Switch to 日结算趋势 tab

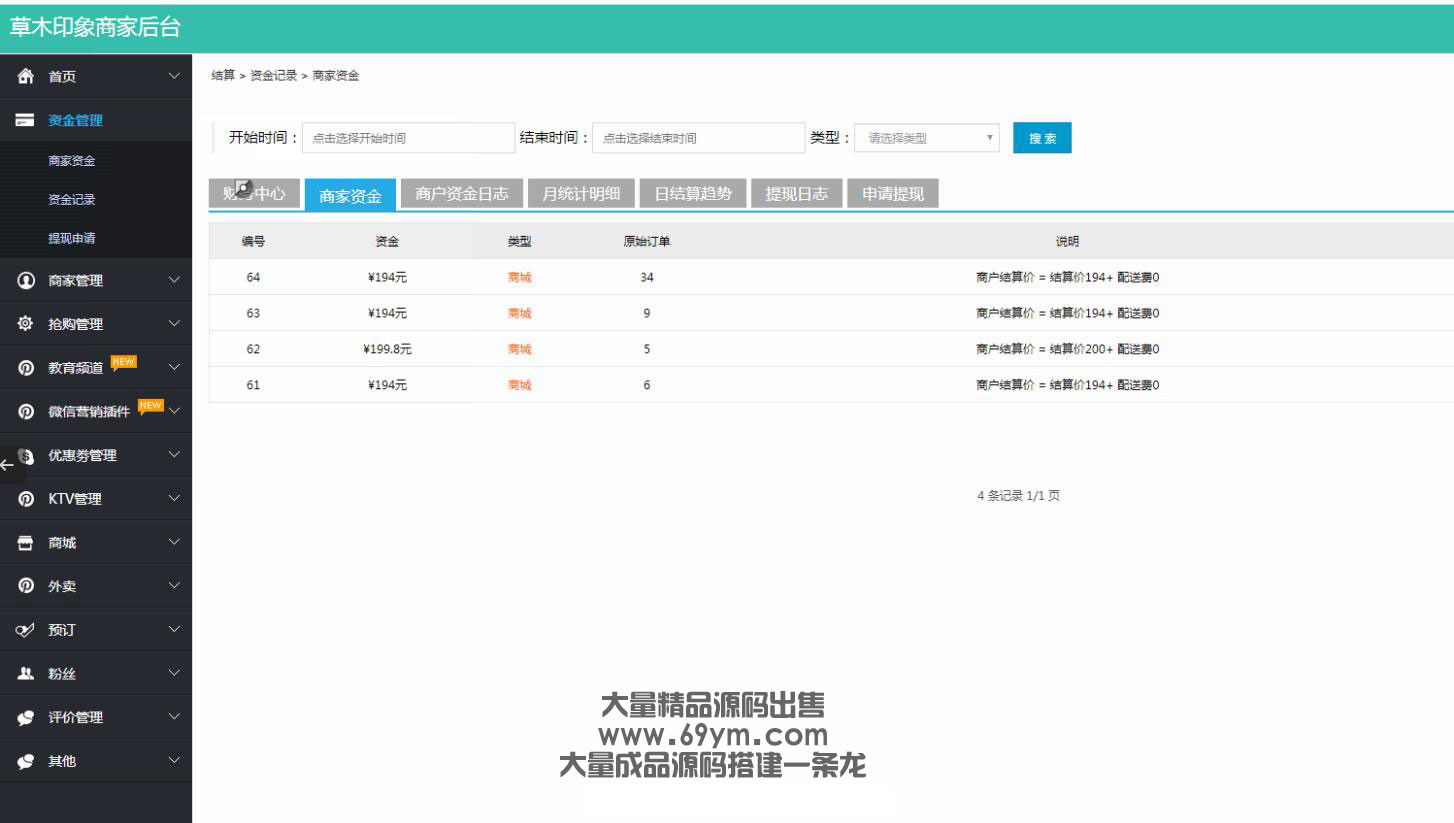coord(693,194)
